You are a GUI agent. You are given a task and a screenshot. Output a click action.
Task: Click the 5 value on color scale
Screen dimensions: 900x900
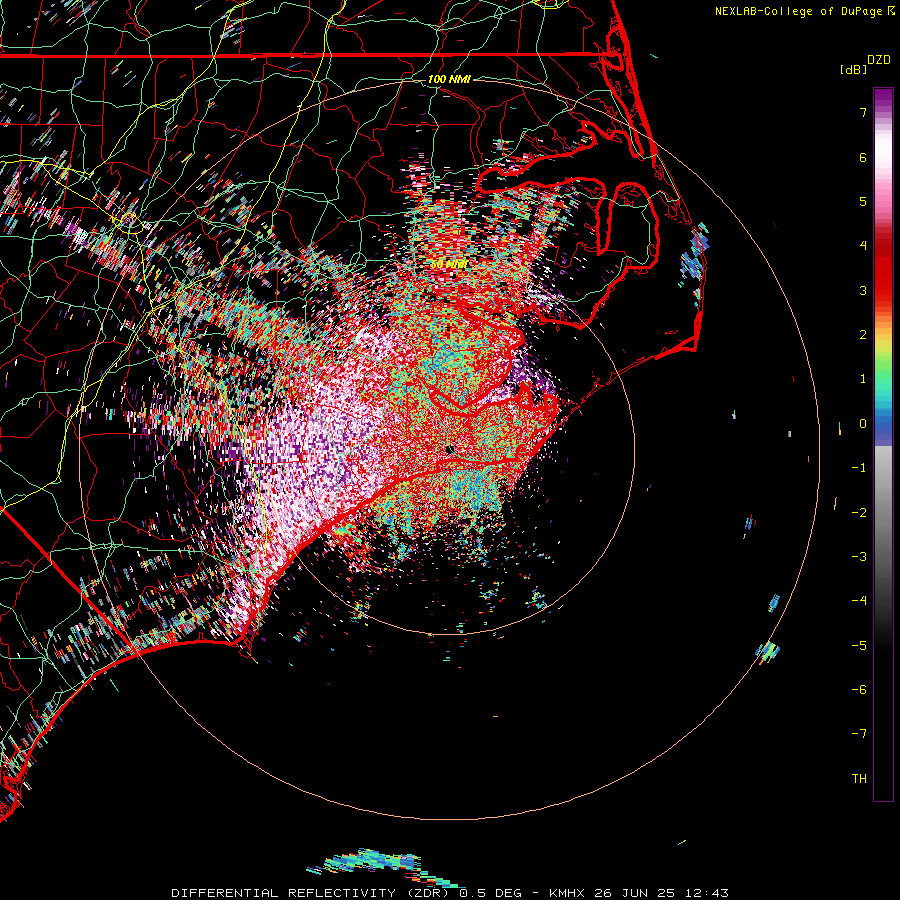(x=863, y=201)
